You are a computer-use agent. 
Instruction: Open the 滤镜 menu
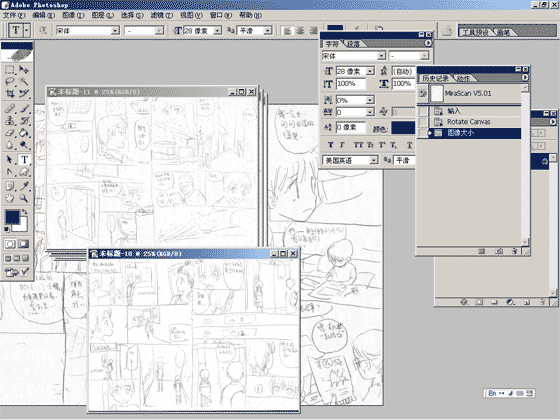coord(161,15)
